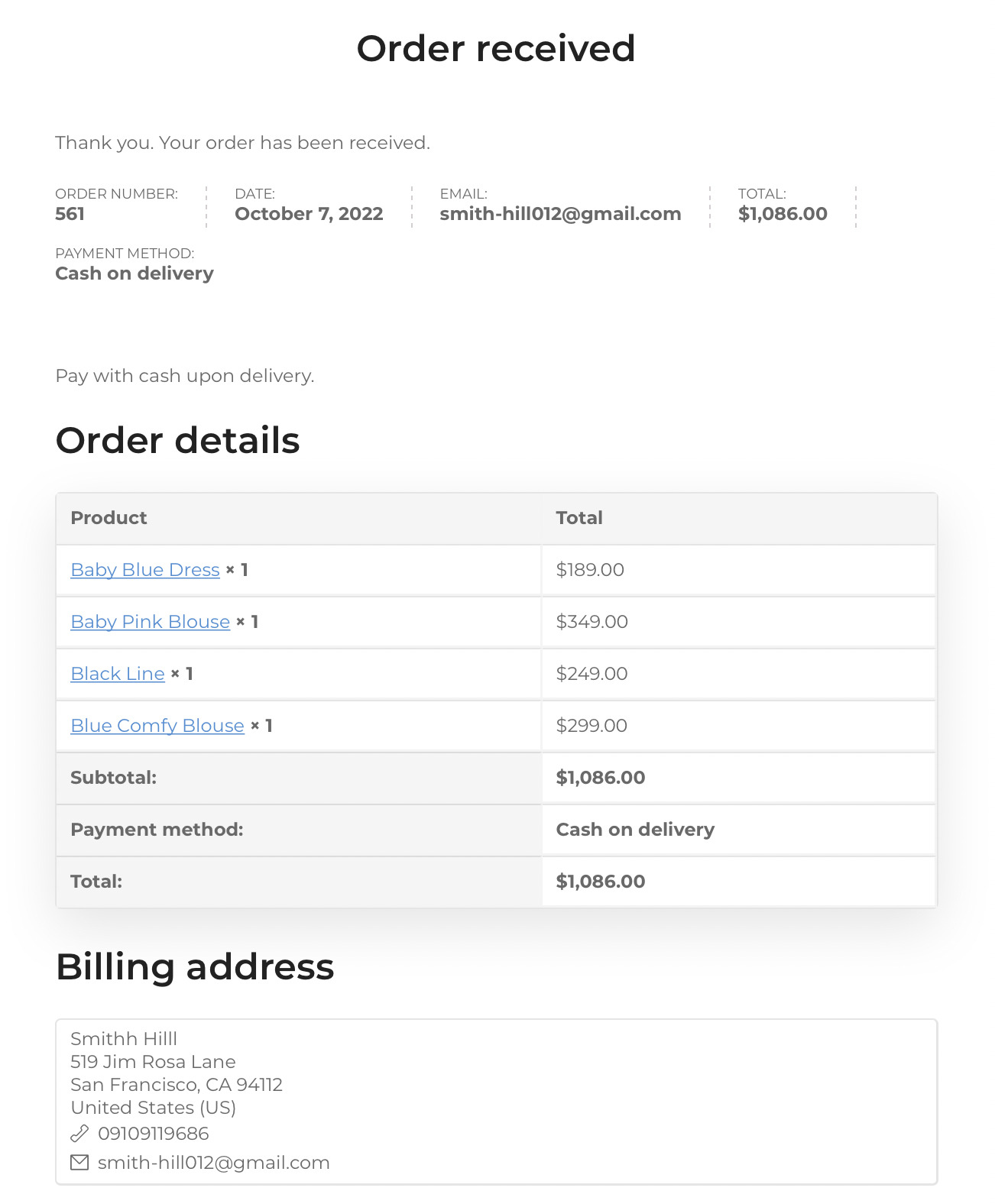The width and height of the screenshot is (995, 1204).
Task: Click the October 7, 2022 date
Action: point(309,214)
